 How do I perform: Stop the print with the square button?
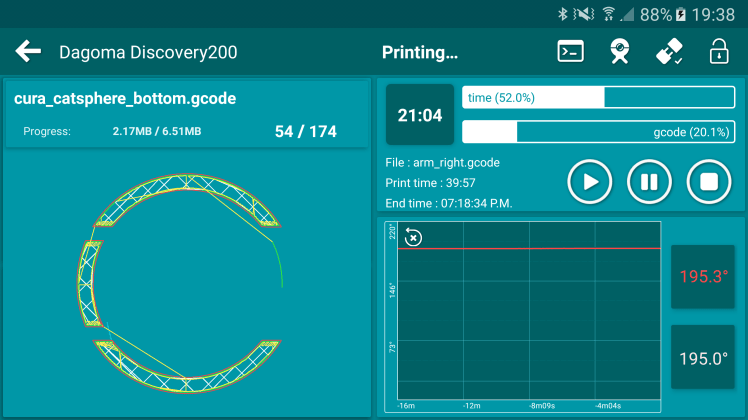coord(708,182)
